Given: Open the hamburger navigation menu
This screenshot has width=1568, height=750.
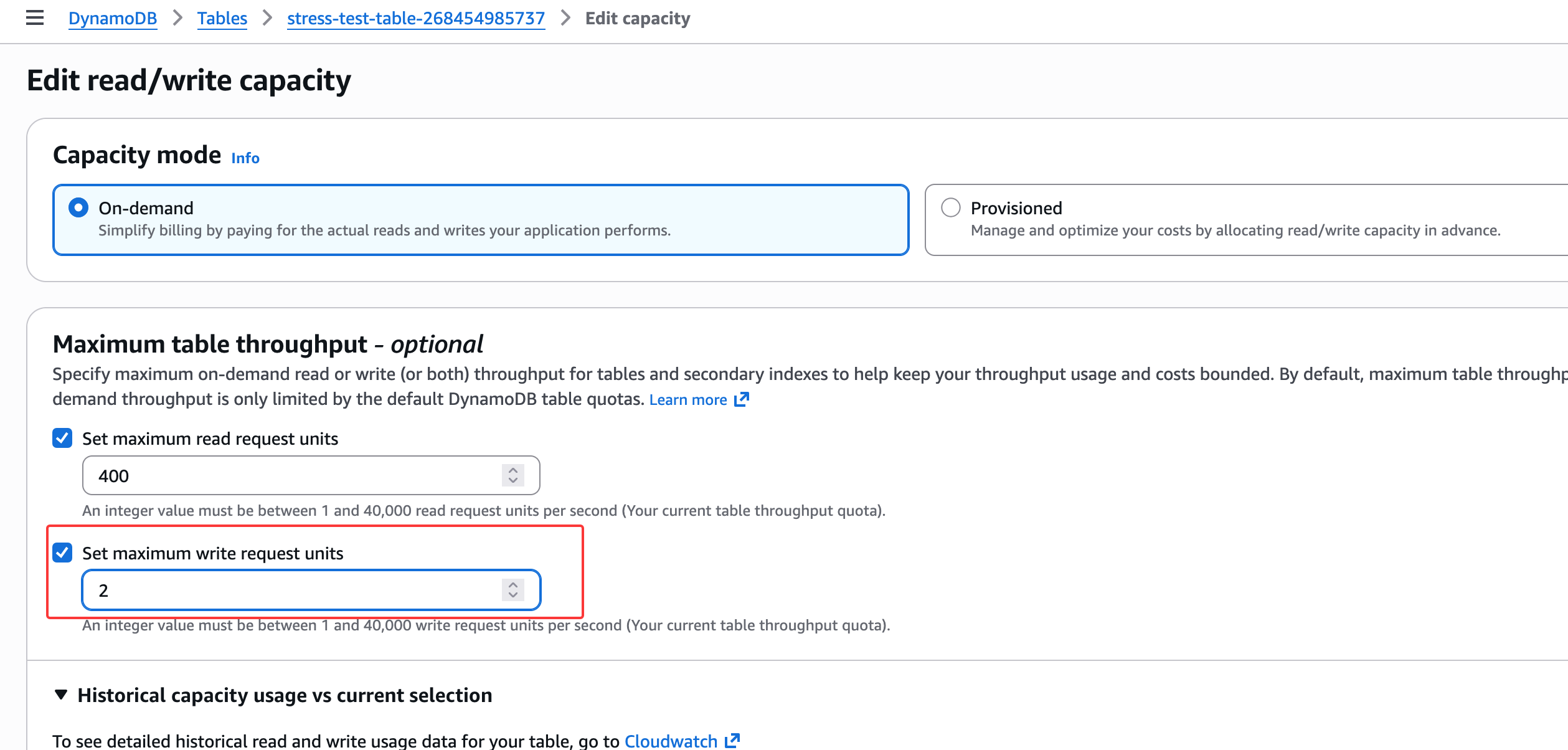Looking at the screenshot, I should click(35, 18).
